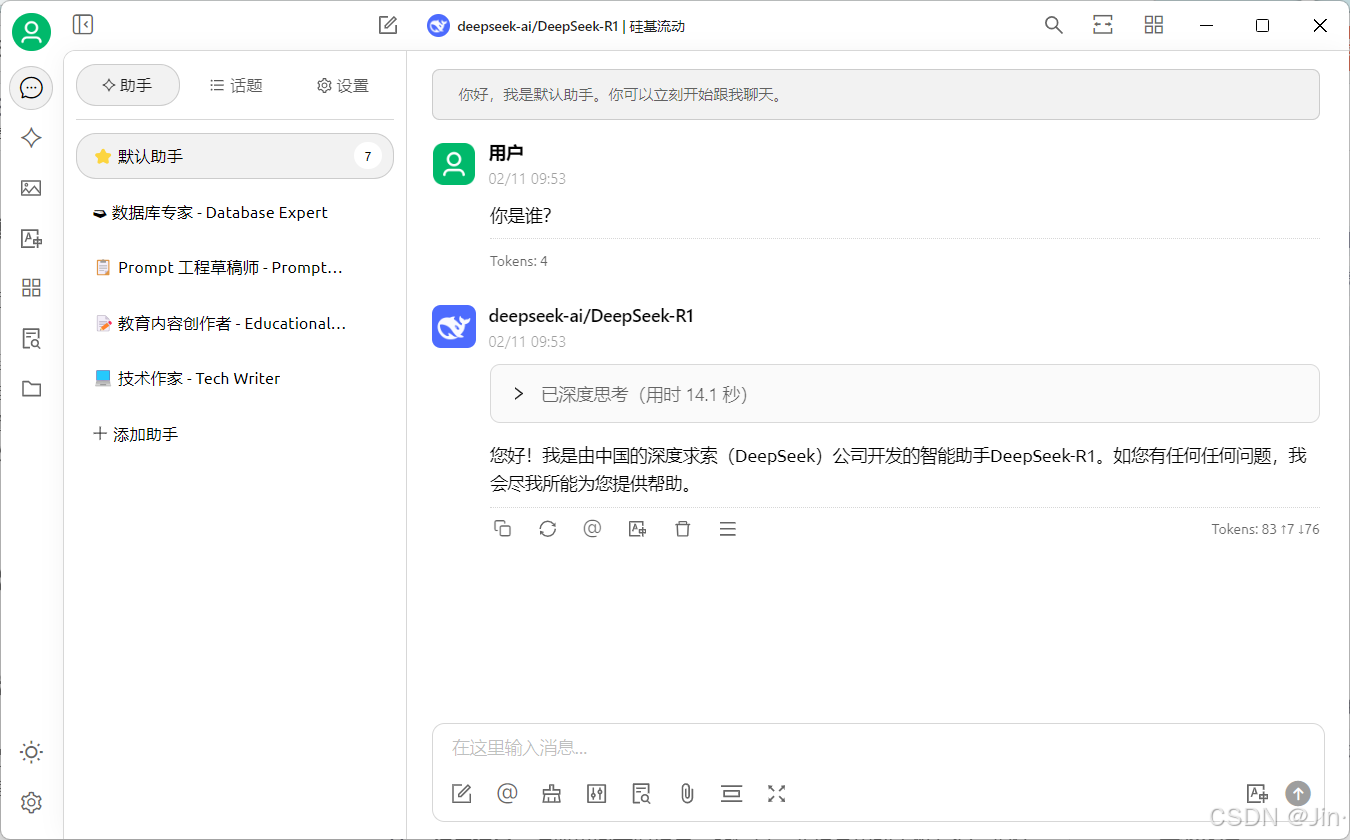Open the files folder sidebar icon
1350x840 pixels.
(31, 388)
